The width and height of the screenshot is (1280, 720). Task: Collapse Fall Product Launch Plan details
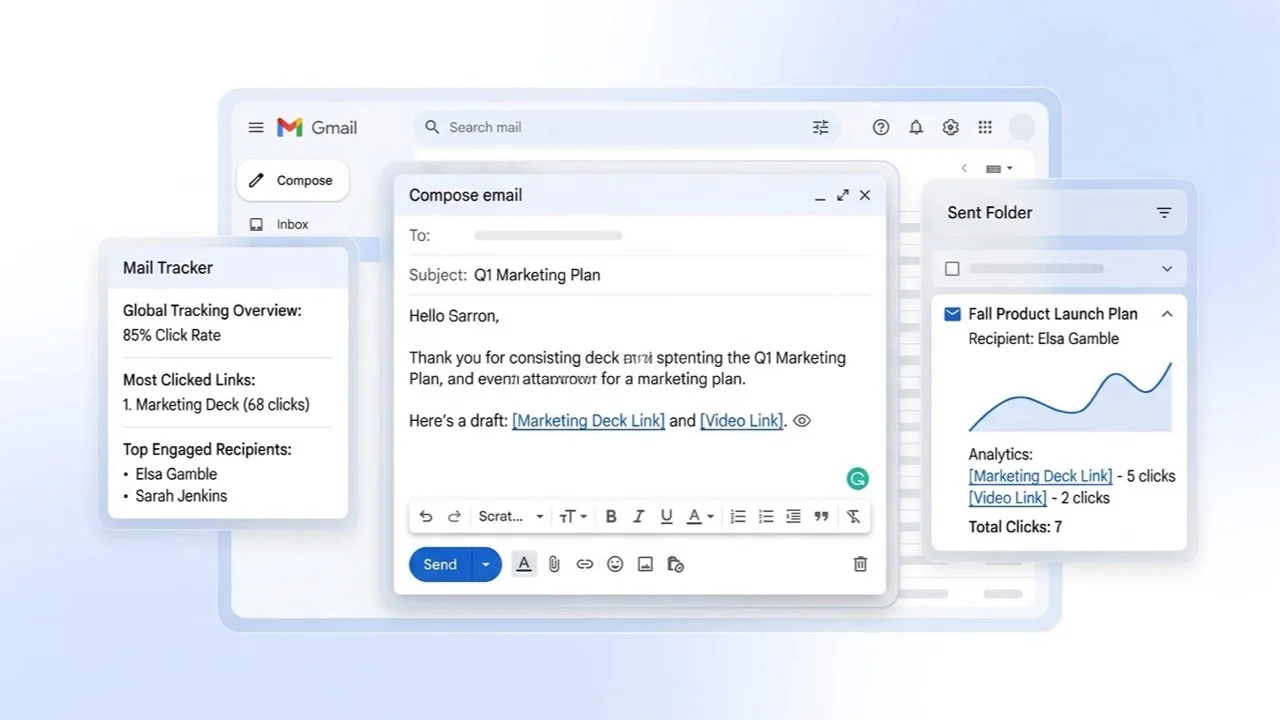[1167, 314]
